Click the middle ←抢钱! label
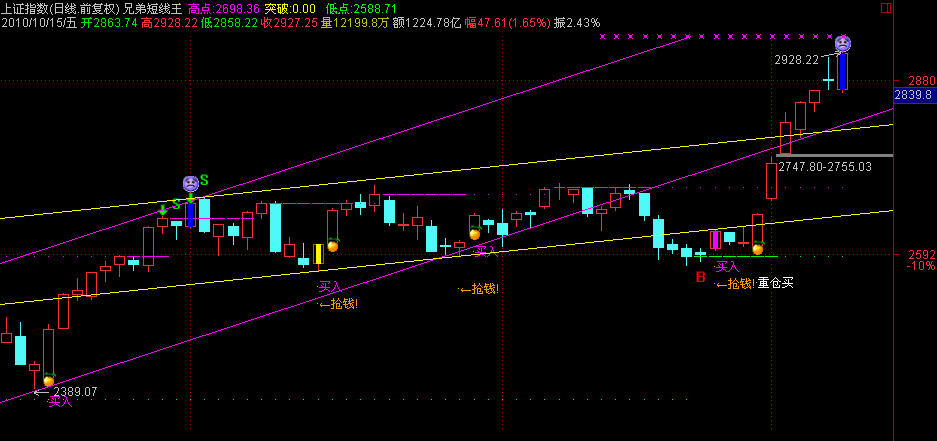Screen dimensions: 937x441 (479, 289)
